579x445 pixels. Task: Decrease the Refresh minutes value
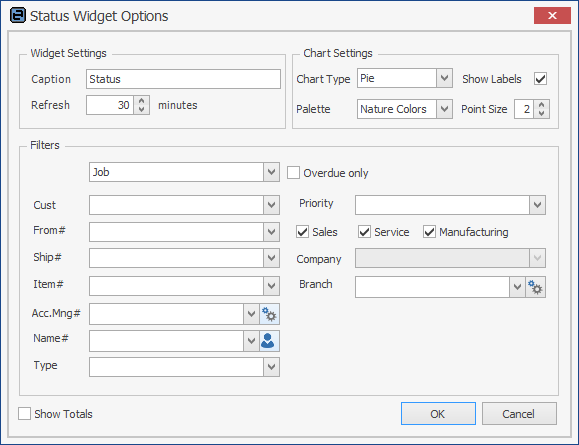(141, 110)
